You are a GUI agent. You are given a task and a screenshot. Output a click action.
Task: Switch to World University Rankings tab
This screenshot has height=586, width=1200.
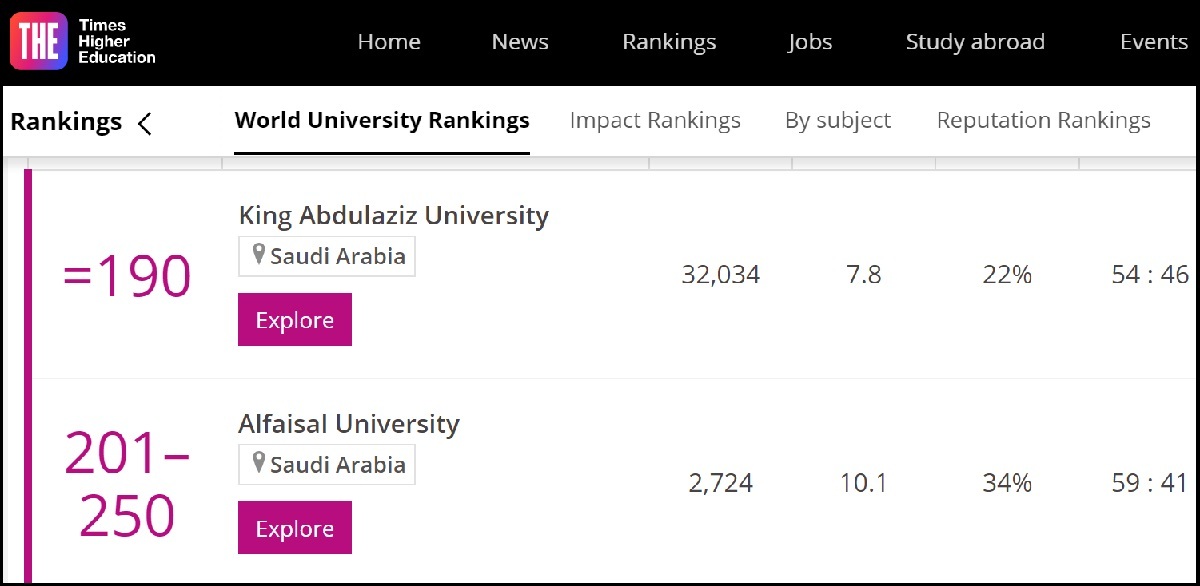(382, 121)
